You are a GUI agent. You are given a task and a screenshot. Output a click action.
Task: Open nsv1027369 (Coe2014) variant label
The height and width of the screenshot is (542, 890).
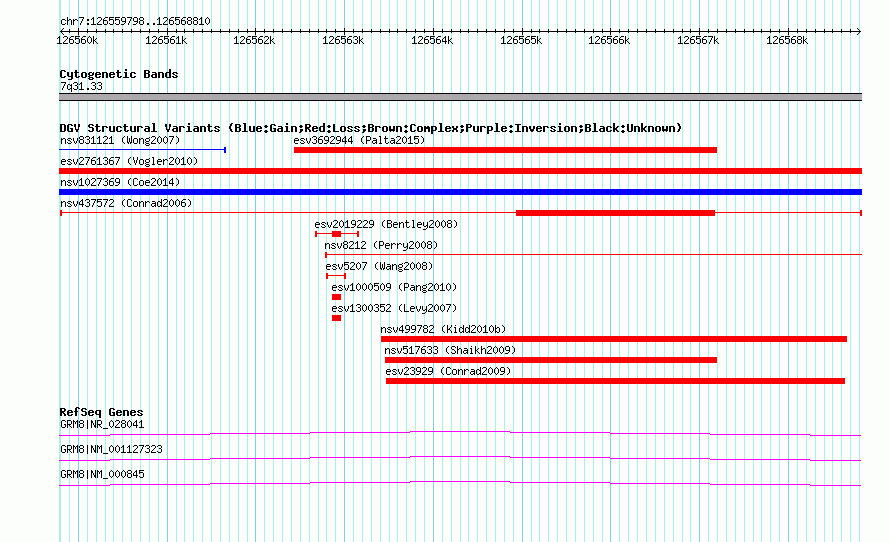tap(120, 182)
